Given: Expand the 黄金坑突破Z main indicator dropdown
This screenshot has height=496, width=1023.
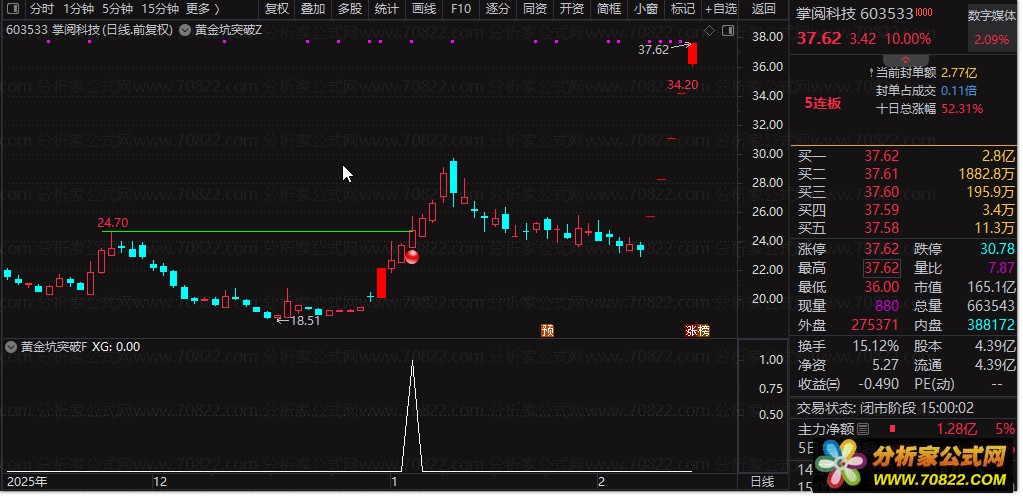Looking at the screenshot, I should point(184,30).
